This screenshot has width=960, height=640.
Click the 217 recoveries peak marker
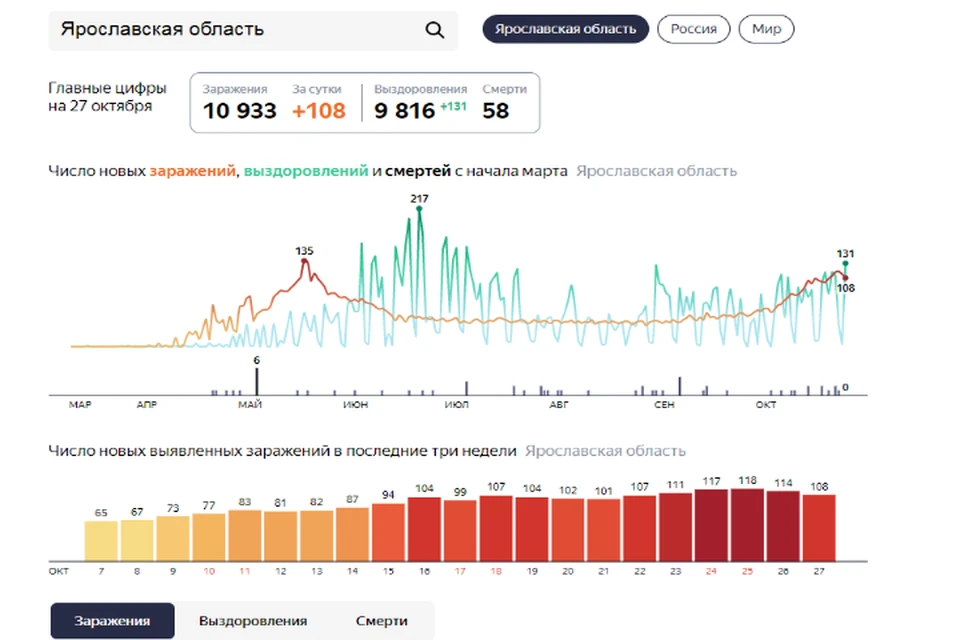pyautogui.click(x=419, y=209)
